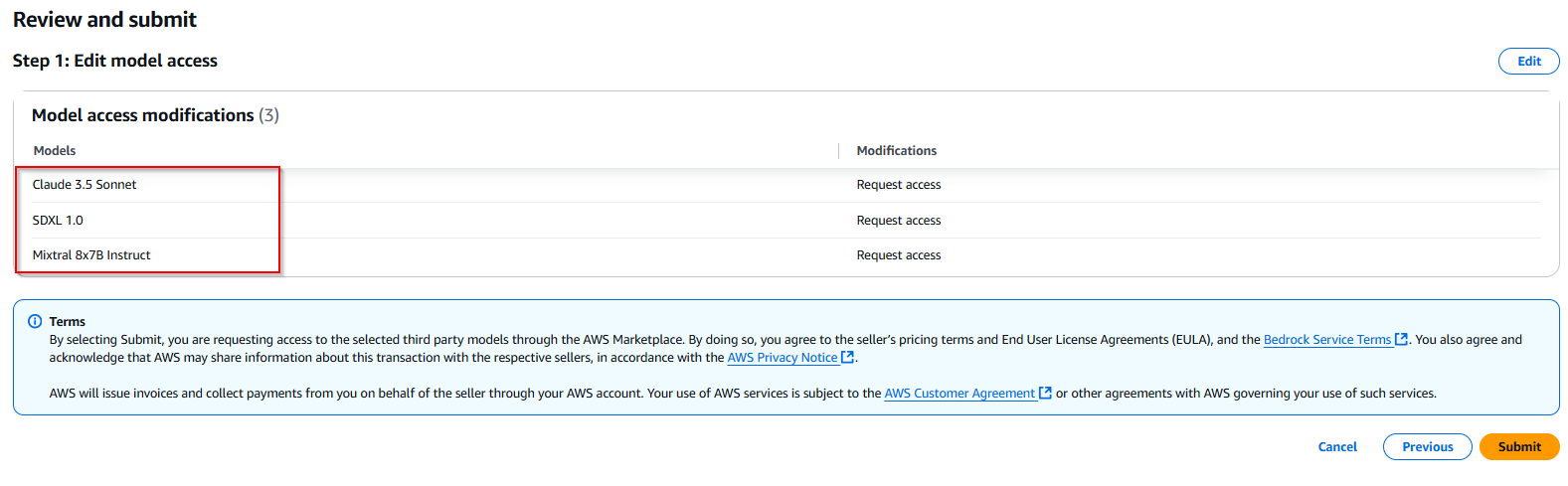
Task: Open the AWS Privacy Notice link
Action: point(782,358)
